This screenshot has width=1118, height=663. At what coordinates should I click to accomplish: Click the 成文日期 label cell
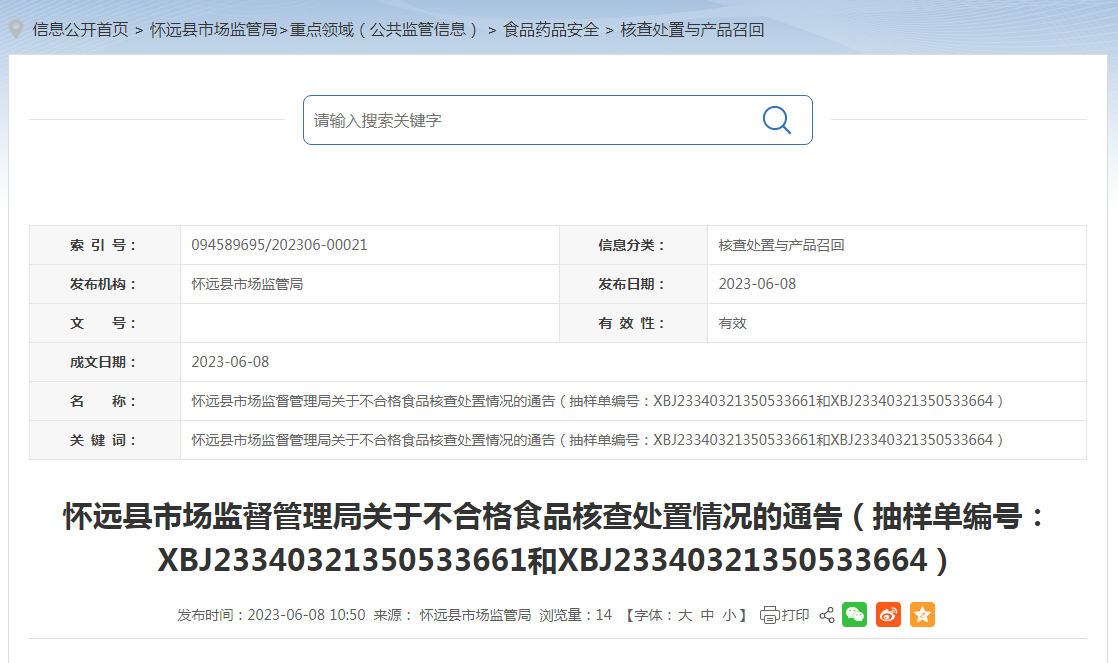(x=105, y=362)
